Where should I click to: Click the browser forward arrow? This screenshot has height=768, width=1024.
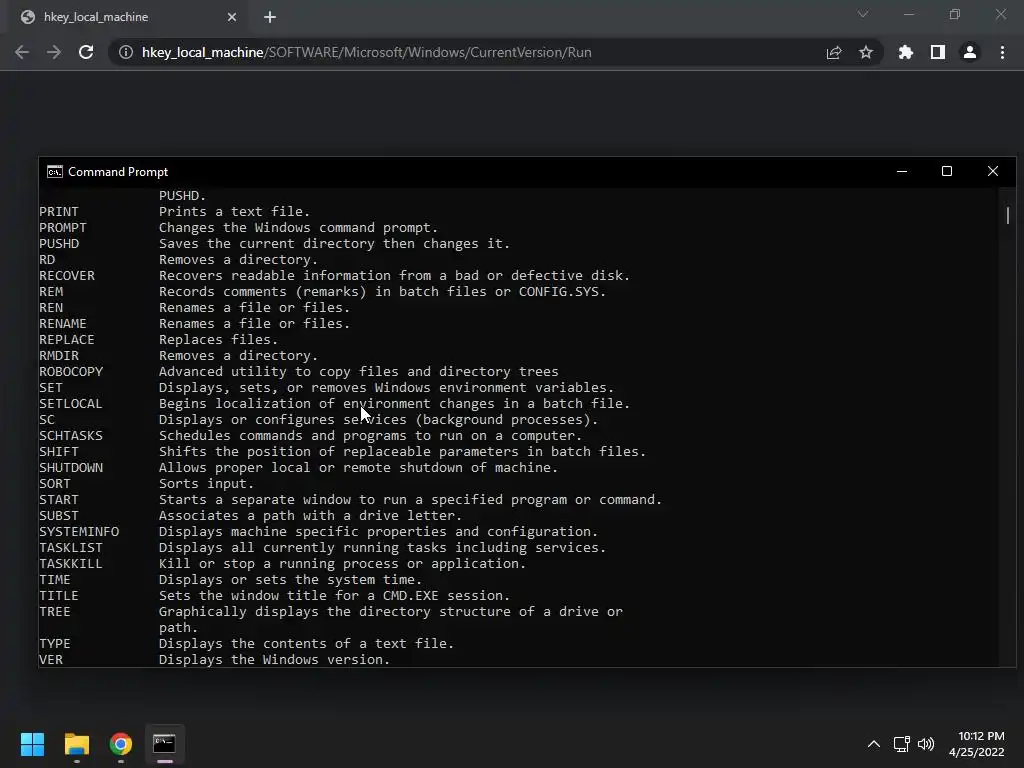[x=54, y=52]
